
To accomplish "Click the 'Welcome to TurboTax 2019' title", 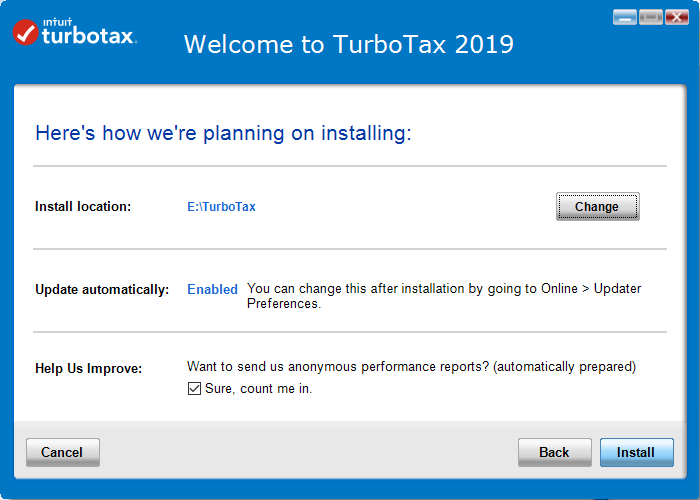I will pos(349,44).
